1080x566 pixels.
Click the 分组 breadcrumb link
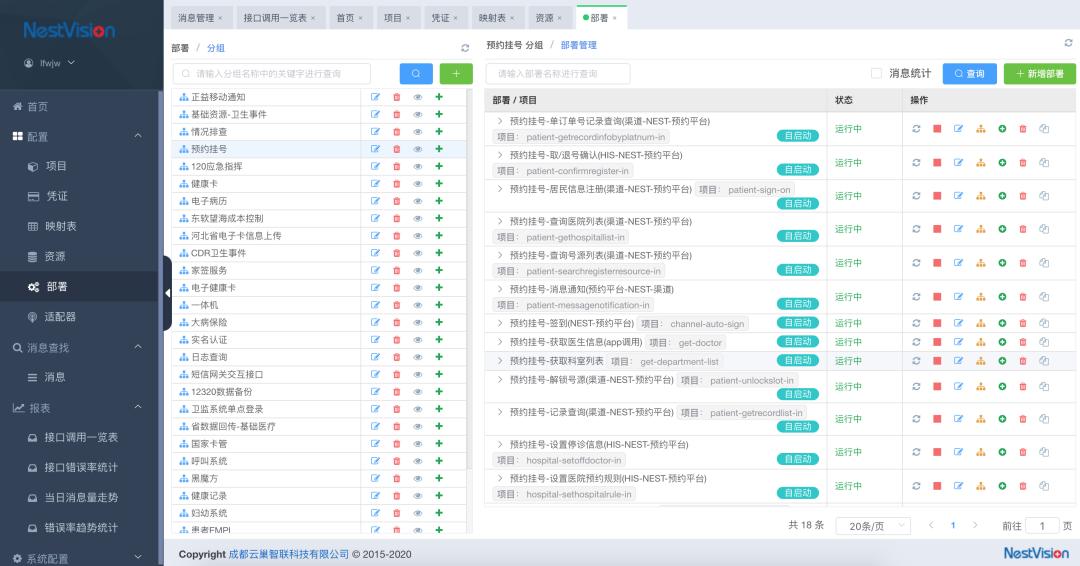click(216, 48)
